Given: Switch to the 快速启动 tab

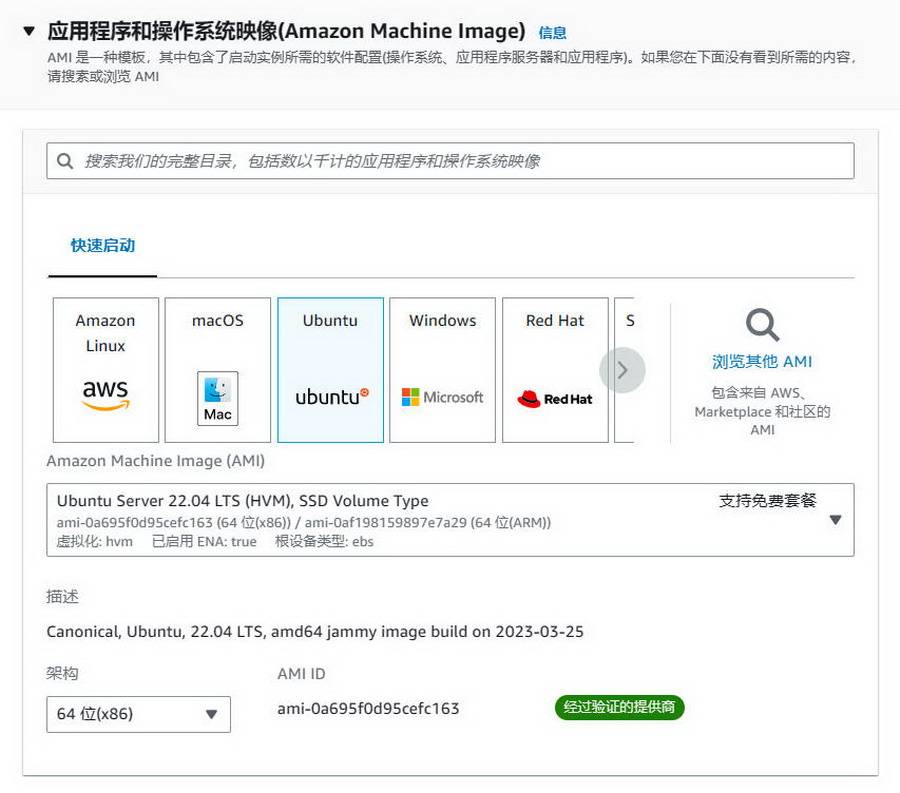Looking at the screenshot, I should coord(102,246).
